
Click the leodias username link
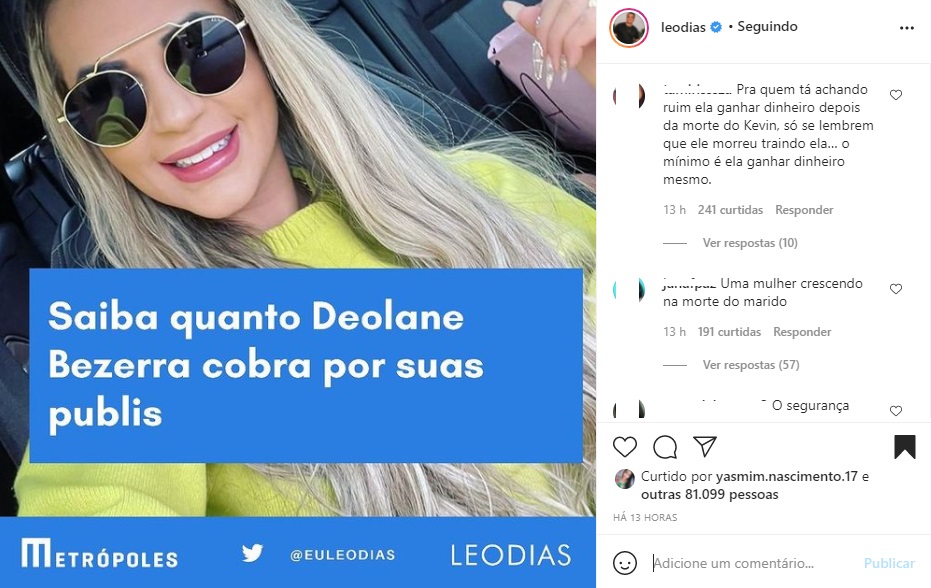683,27
